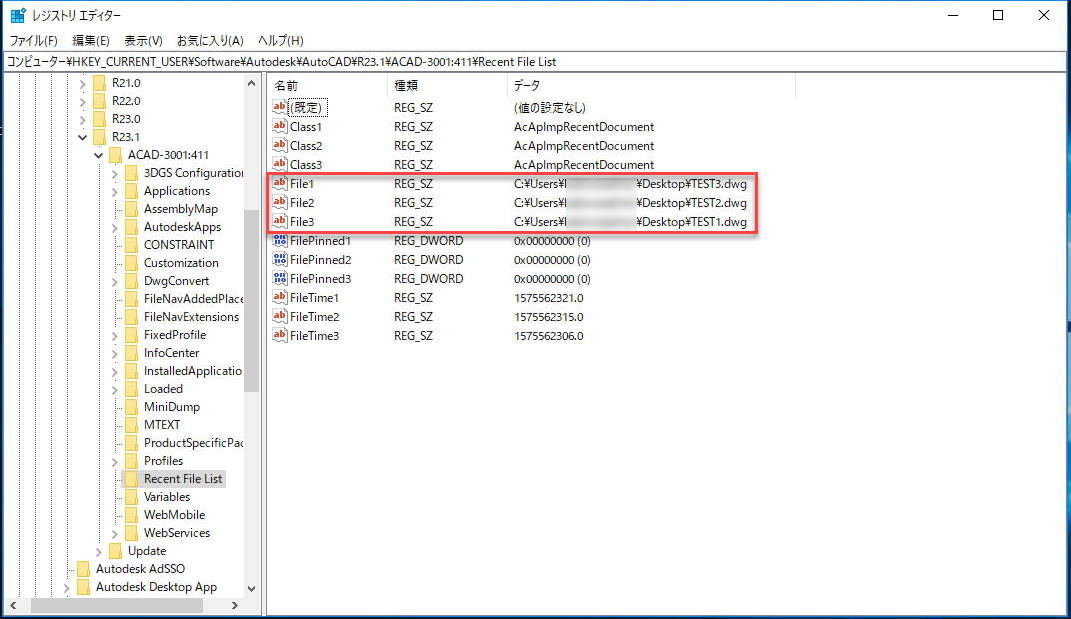Click the folder icon of Update key

coord(115,551)
